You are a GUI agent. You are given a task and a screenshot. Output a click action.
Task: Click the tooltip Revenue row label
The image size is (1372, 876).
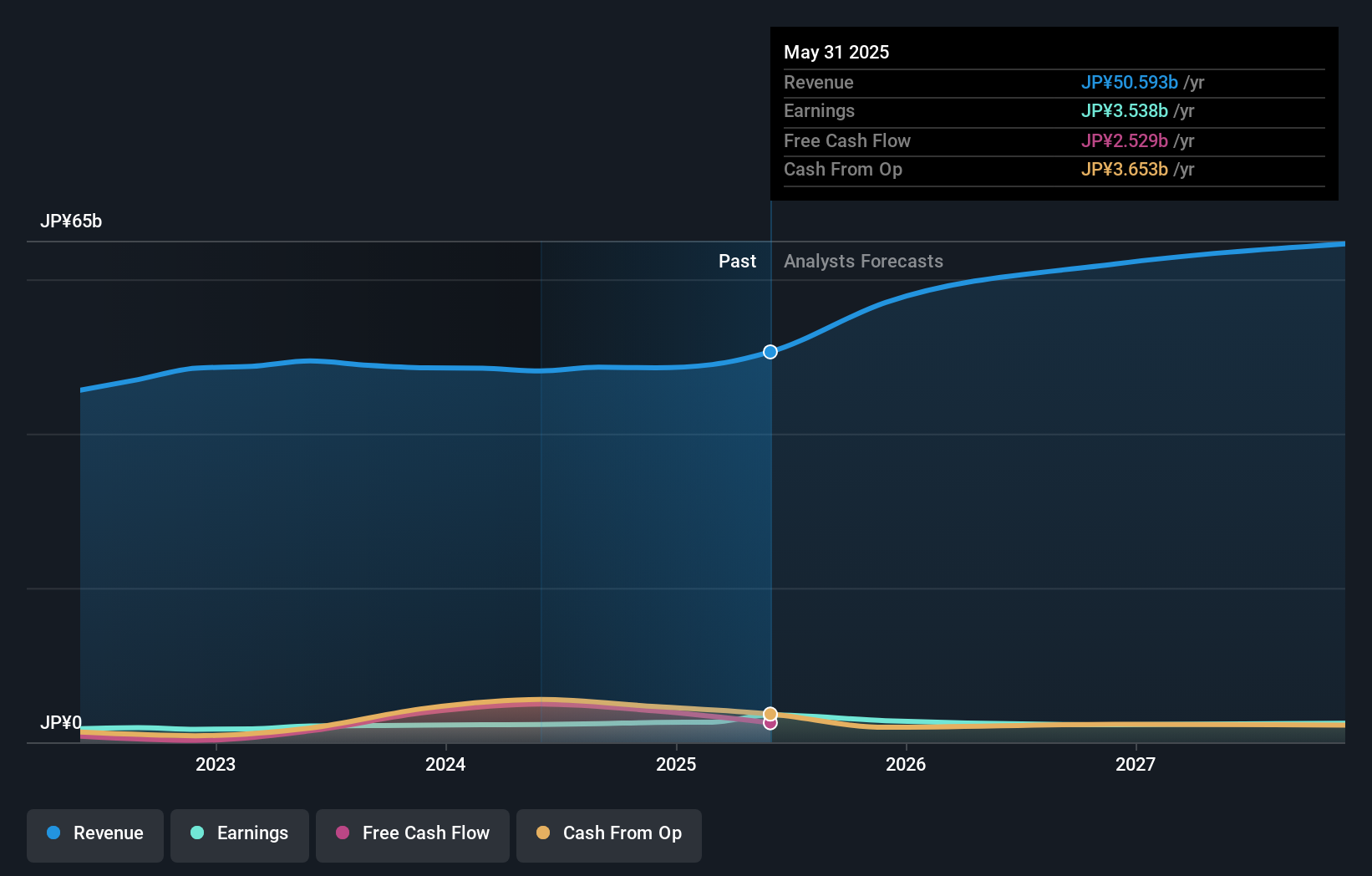click(819, 83)
